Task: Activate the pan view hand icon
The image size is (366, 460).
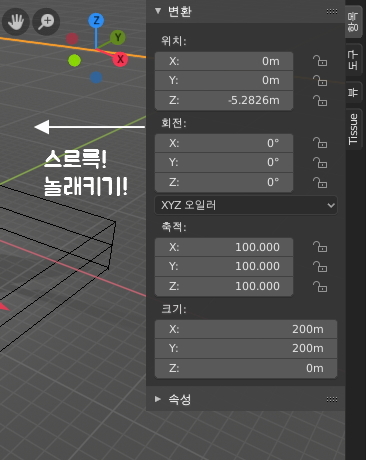Action: click(x=16, y=22)
